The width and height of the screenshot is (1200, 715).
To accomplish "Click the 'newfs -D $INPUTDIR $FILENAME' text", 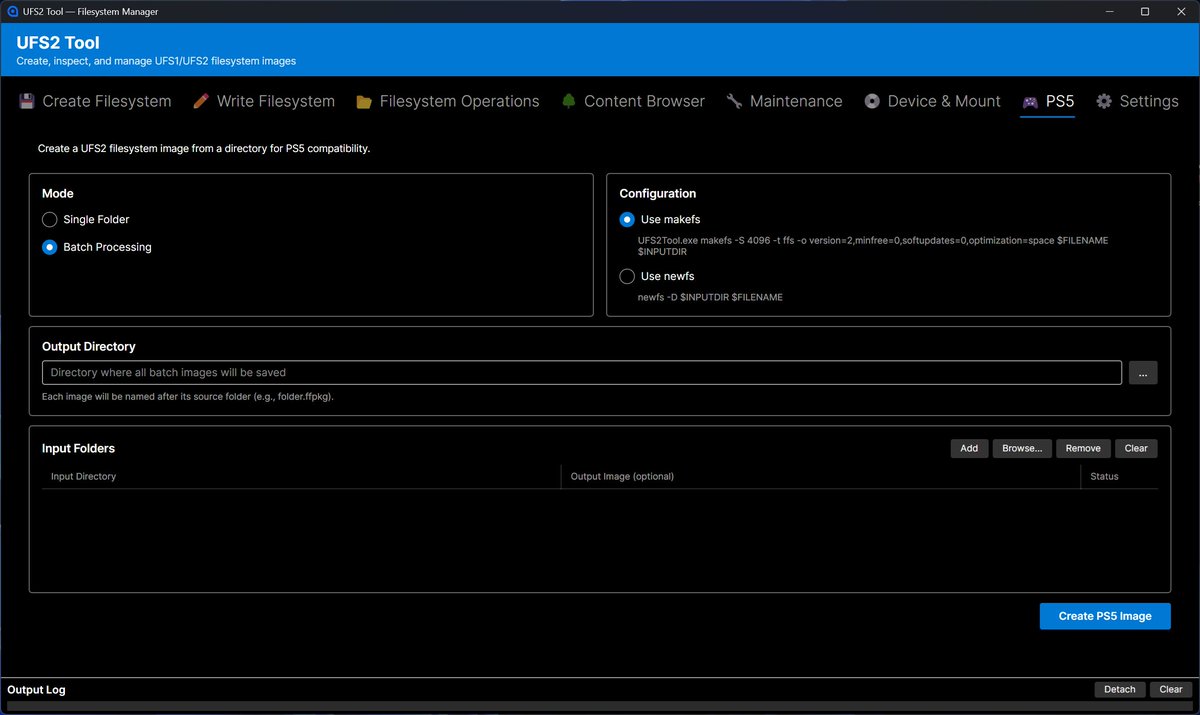I will (710, 297).
